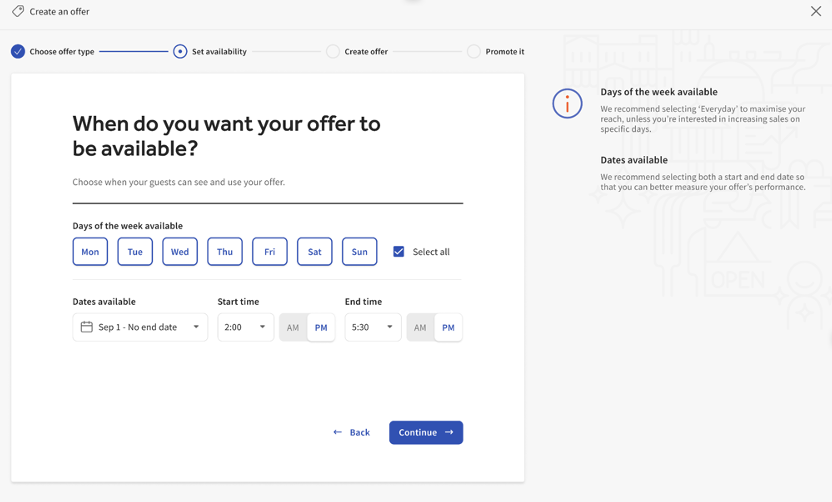Click the back arrow icon
This screenshot has height=502, width=832.
click(x=338, y=432)
